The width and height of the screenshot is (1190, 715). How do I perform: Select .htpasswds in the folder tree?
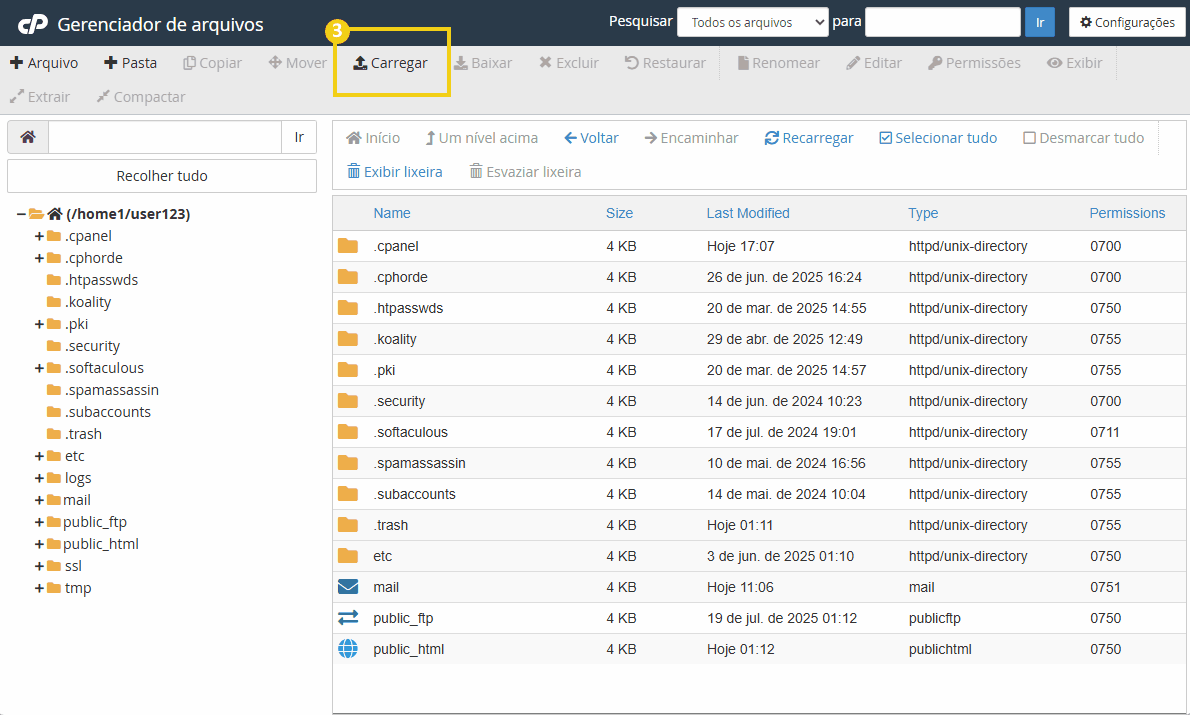[x=101, y=280]
